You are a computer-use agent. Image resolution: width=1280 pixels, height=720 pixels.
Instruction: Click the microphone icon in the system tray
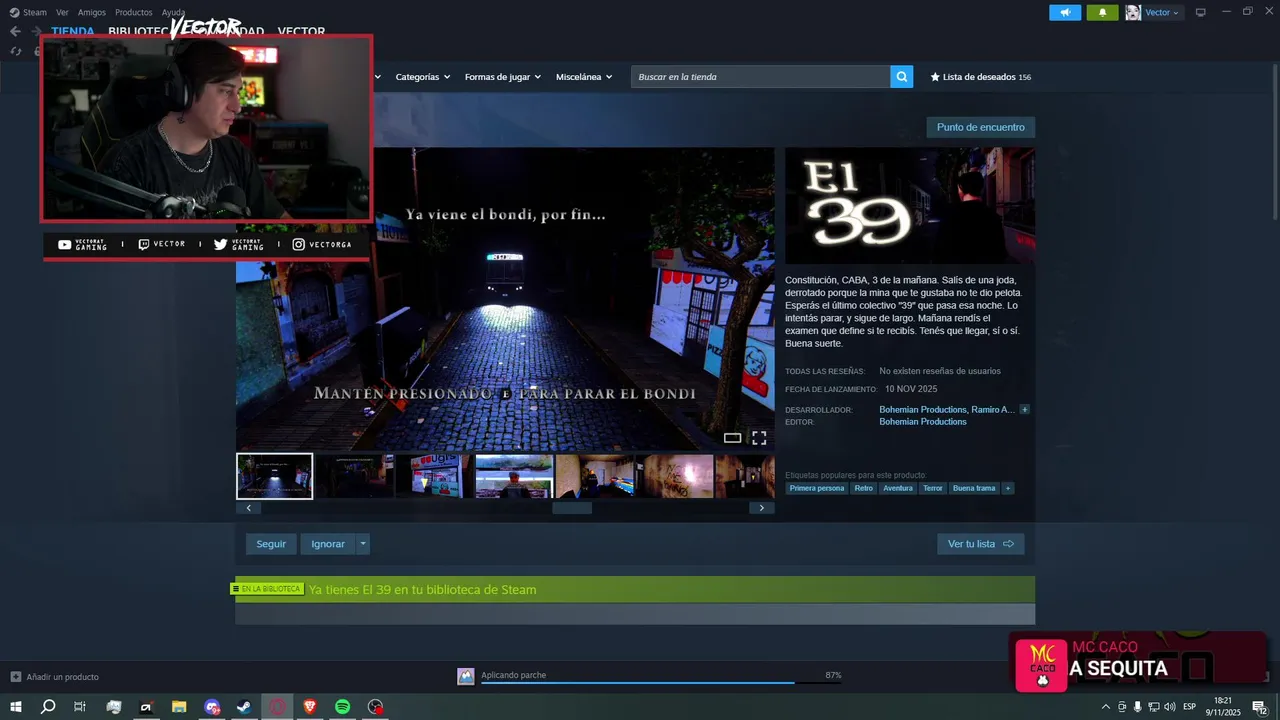coord(1137,707)
